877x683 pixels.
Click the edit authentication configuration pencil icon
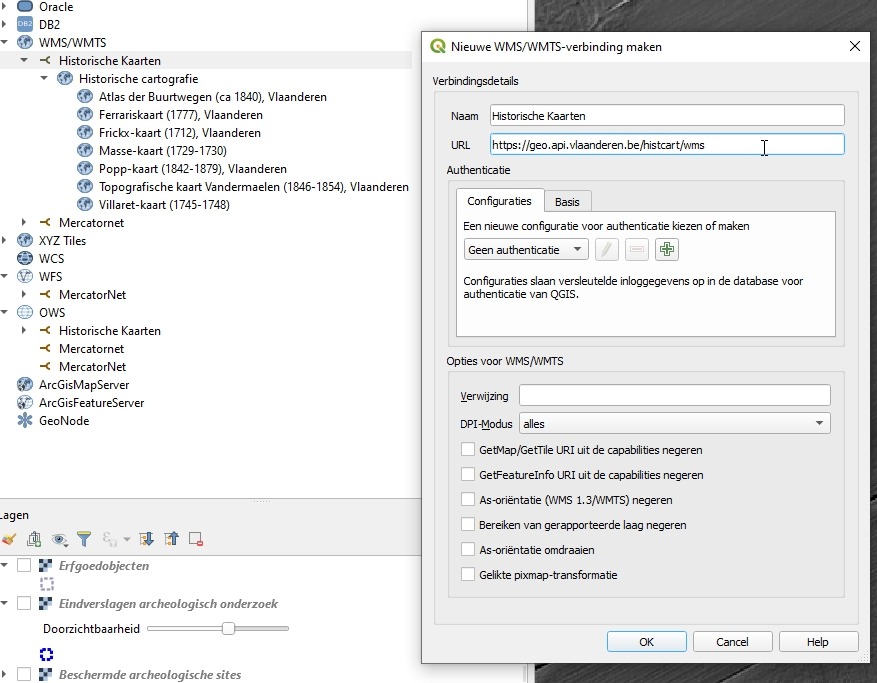(607, 249)
